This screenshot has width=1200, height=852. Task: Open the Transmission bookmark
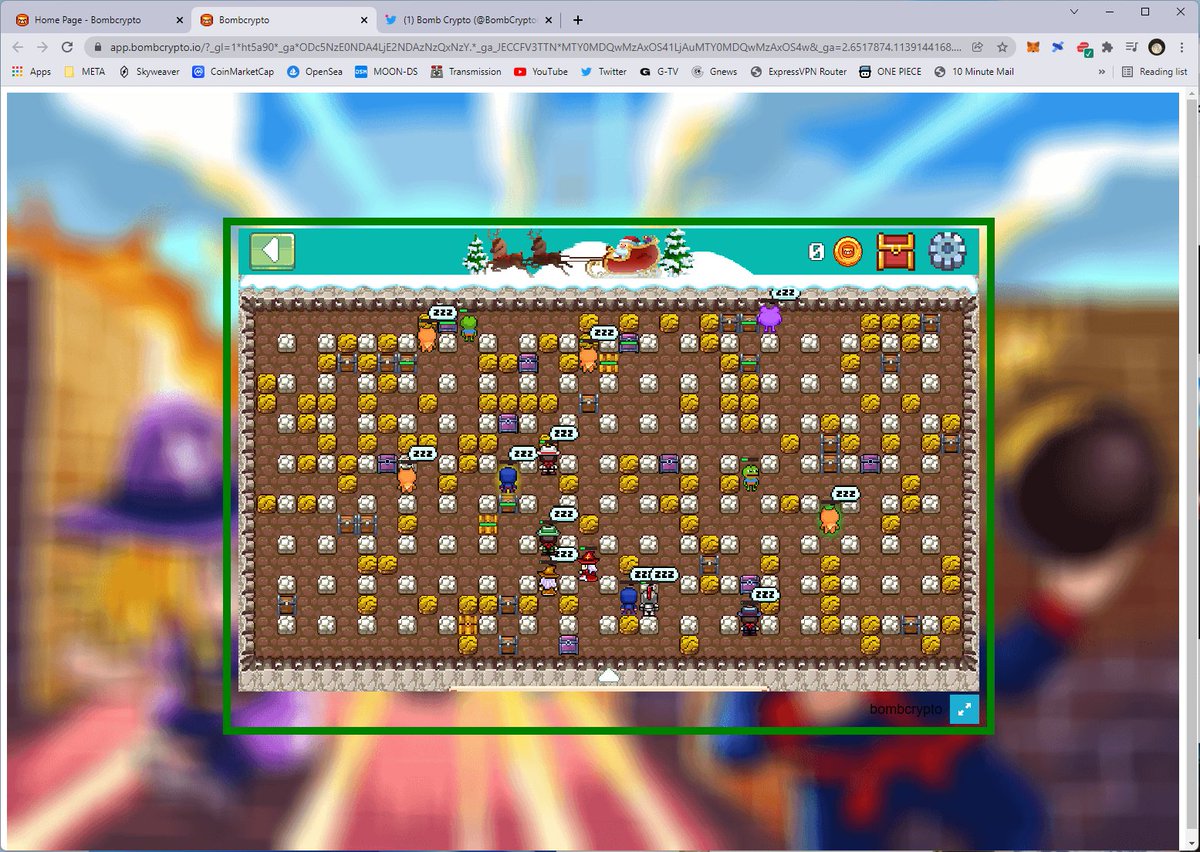466,72
